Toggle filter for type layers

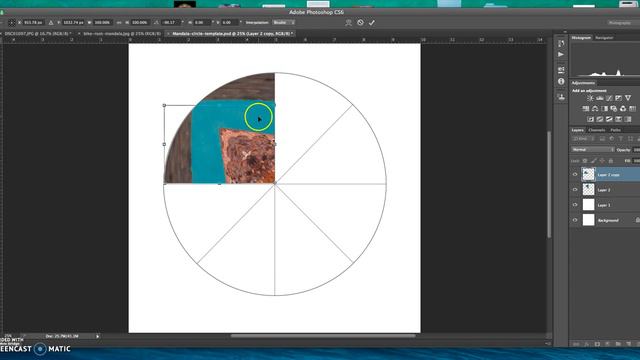(x=621, y=139)
